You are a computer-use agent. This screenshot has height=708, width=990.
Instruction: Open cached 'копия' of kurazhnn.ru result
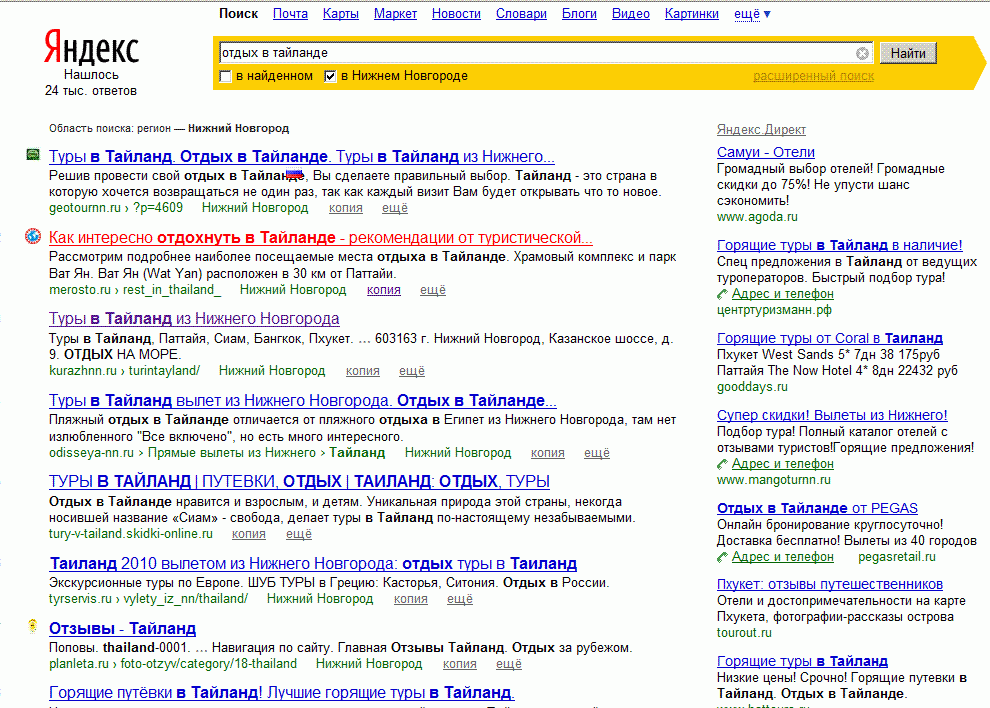click(x=362, y=371)
